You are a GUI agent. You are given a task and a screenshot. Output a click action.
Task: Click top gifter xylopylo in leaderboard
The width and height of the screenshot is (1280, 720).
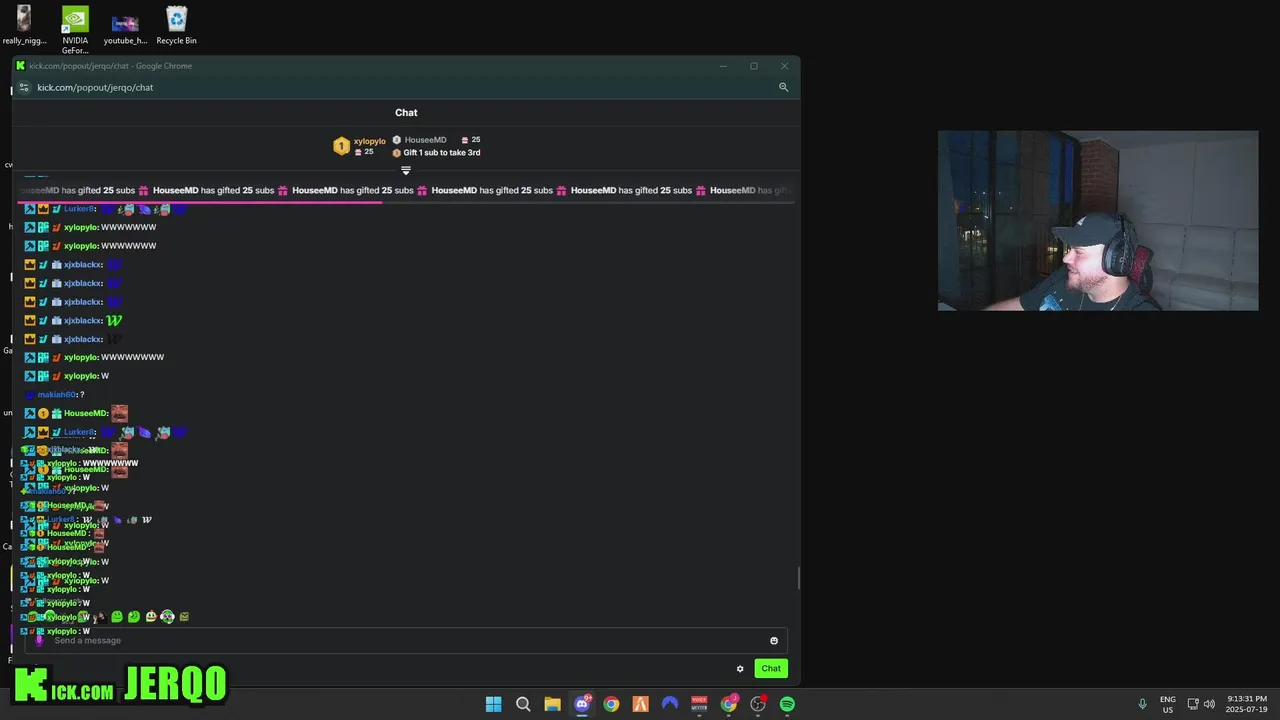pyautogui.click(x=369, y=141)
